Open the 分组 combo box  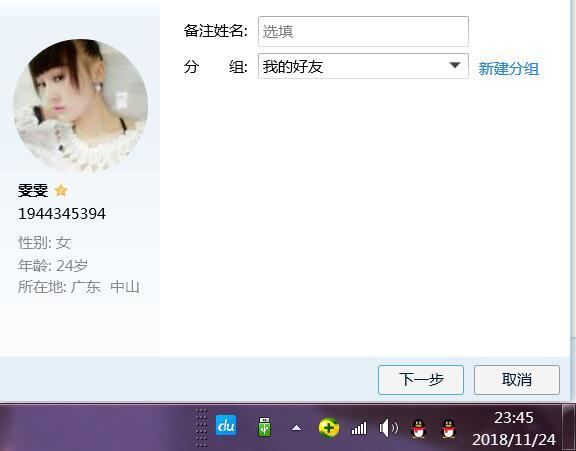click(x=363, y=66)
